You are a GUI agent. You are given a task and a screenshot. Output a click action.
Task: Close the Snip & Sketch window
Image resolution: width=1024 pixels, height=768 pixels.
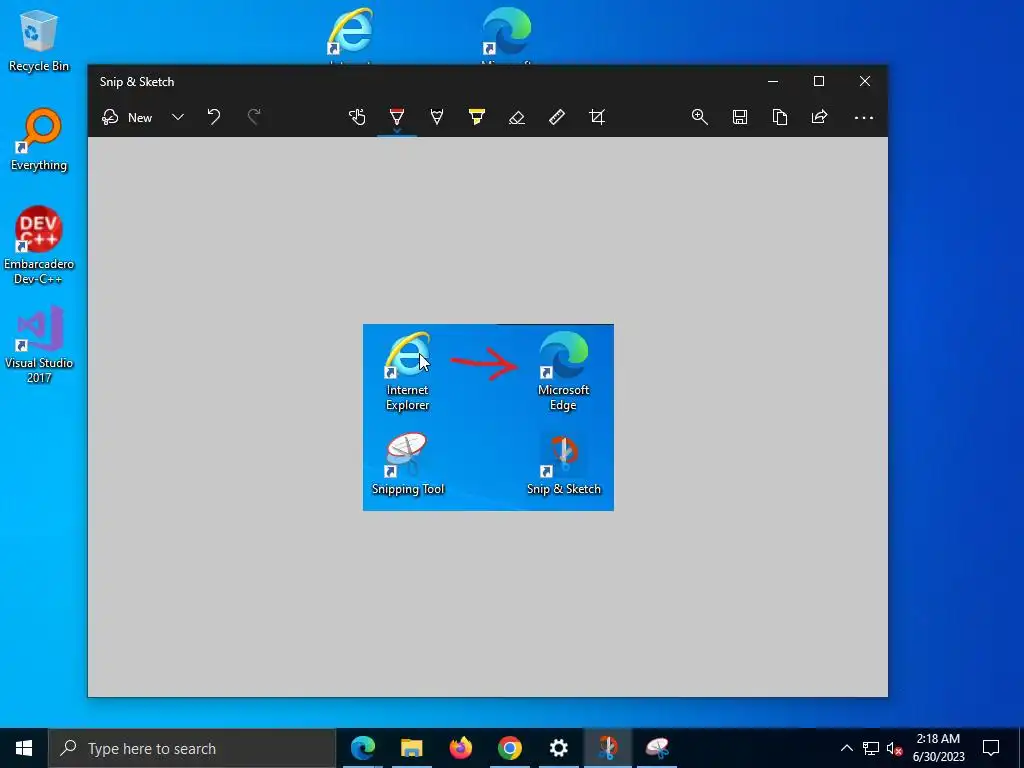(865, 82)
